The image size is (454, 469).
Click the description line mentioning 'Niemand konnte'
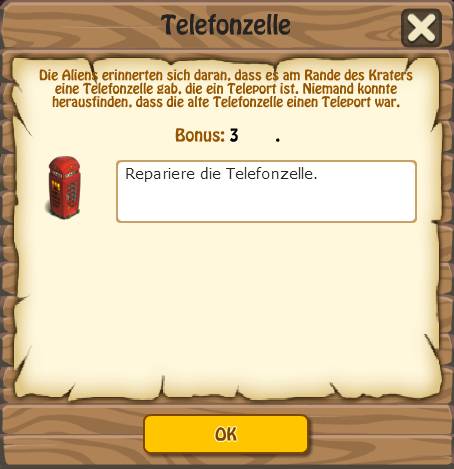(x=226, y=89)
